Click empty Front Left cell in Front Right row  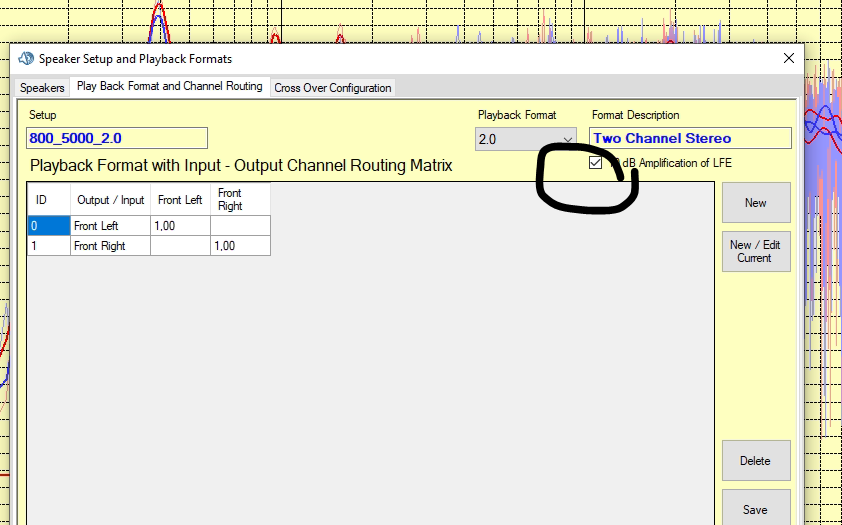[x=180, y=246]
